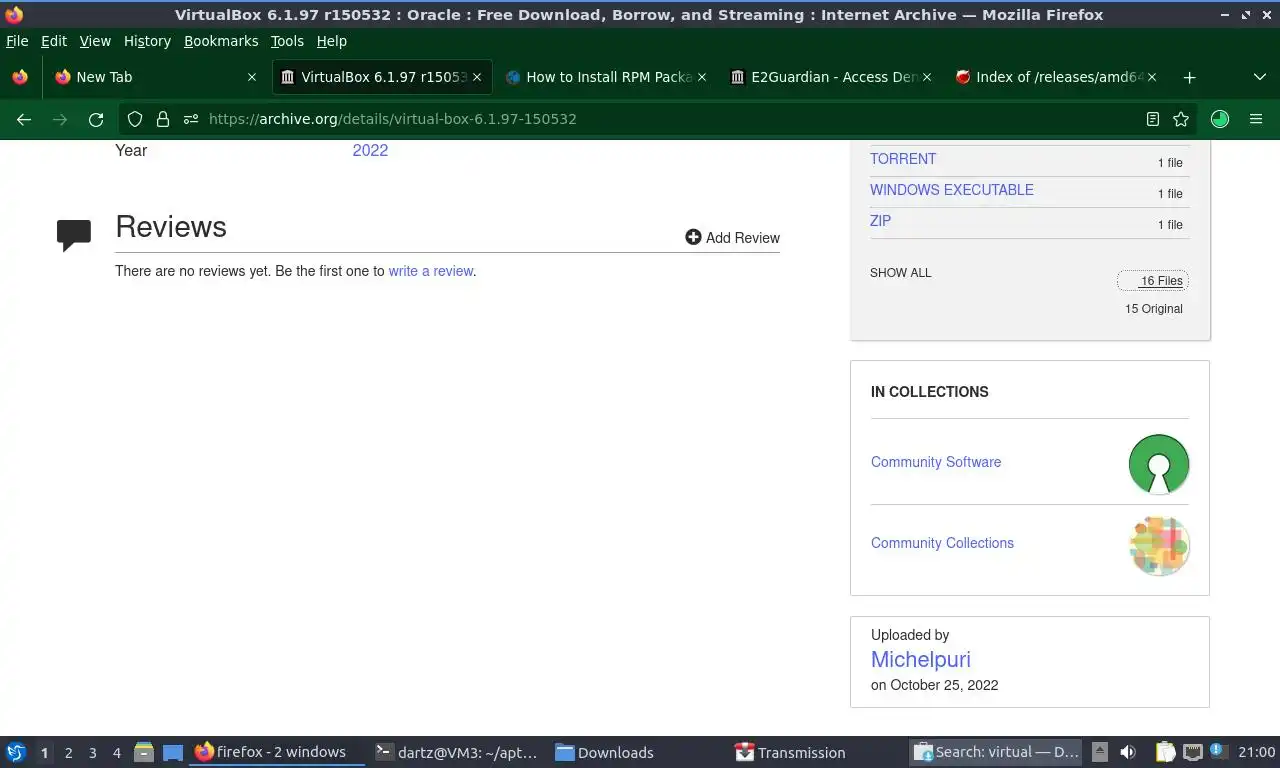Close the VirtualBox 6.1.97 tab
Image resolution: width=1280 pixels, height=768 pixels.
[477, 77]
